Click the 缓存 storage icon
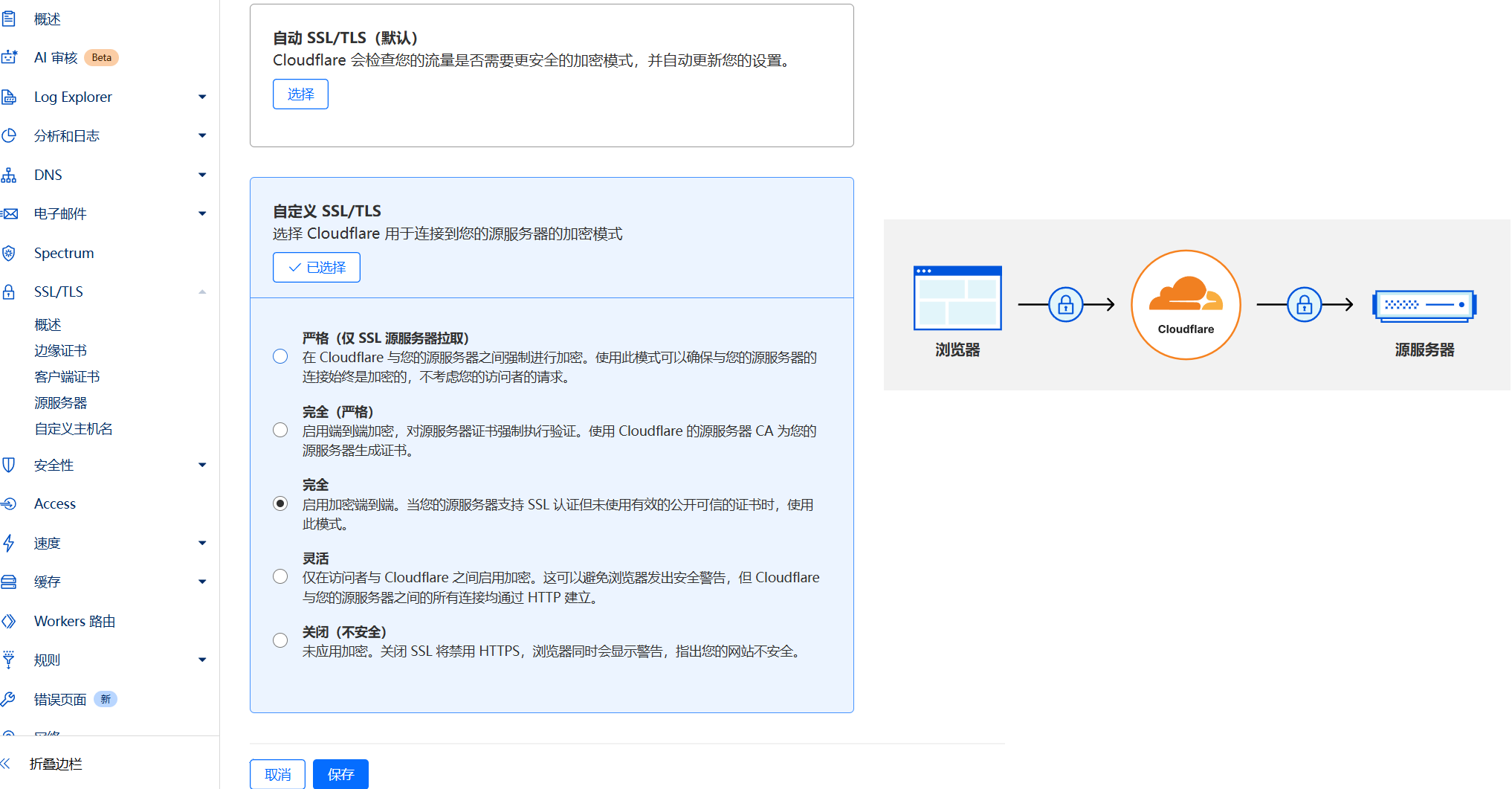Image resolution: width=1512 pixels, height=789 pixels. point(9,582)
